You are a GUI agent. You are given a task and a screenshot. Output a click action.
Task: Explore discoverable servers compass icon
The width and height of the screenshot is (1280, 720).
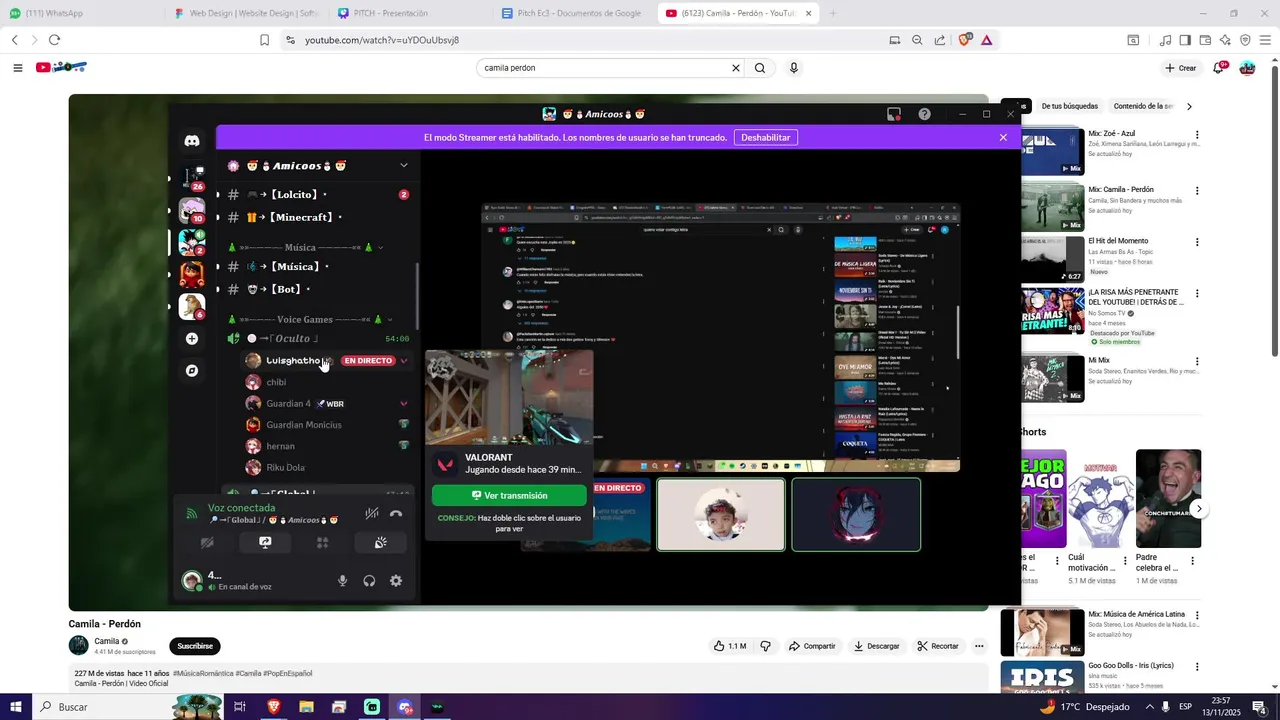(x=192, y=371)
